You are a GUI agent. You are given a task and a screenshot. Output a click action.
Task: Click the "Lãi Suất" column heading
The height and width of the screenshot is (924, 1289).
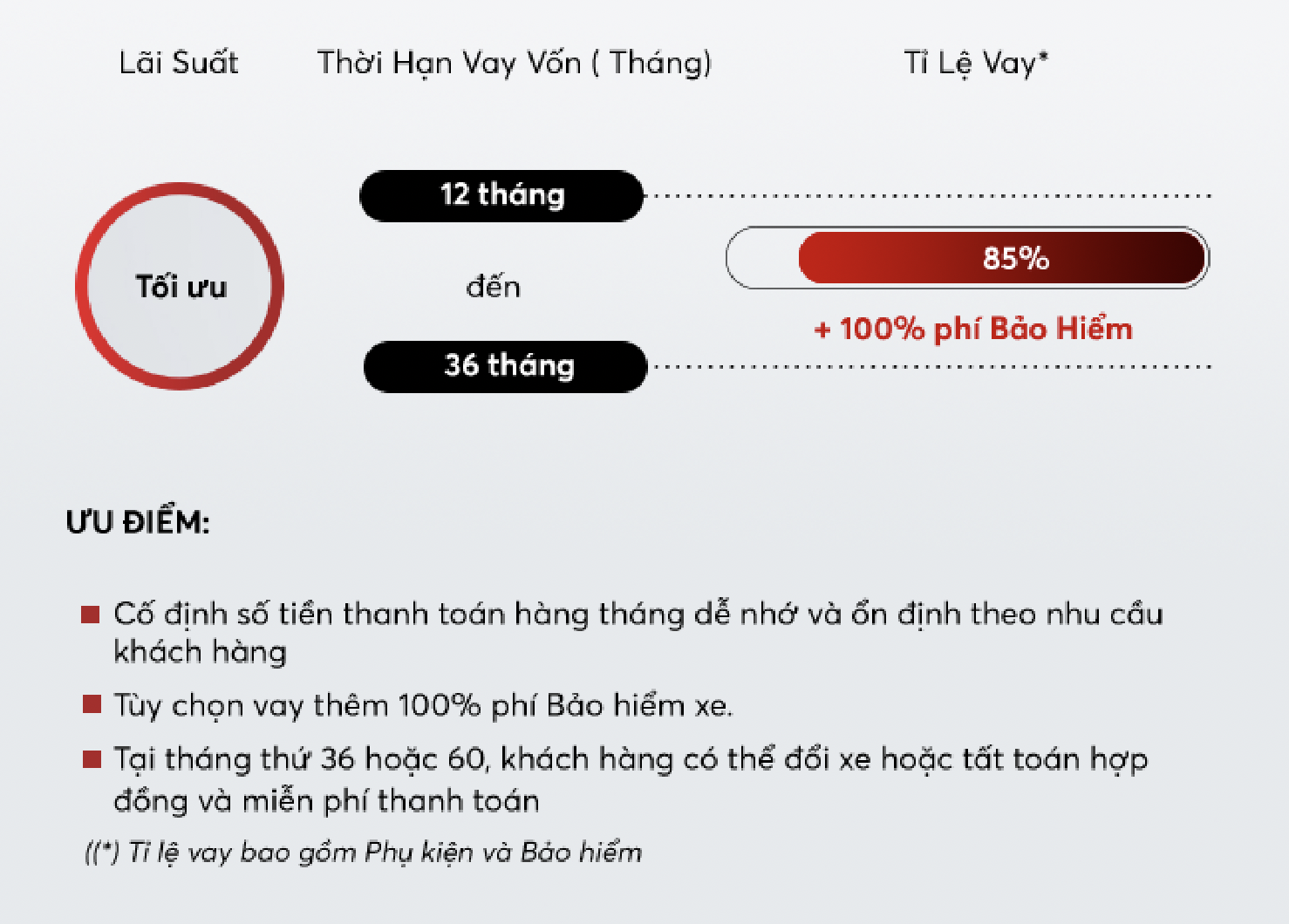[x=179, y=63]
